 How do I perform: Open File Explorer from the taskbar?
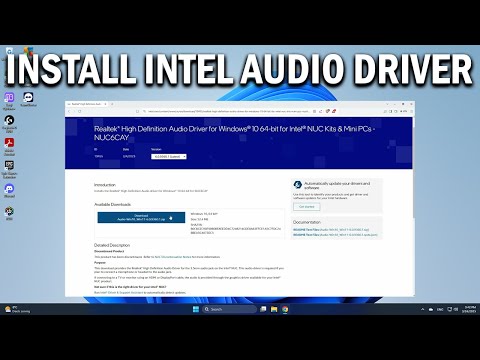tap(274, 309)
